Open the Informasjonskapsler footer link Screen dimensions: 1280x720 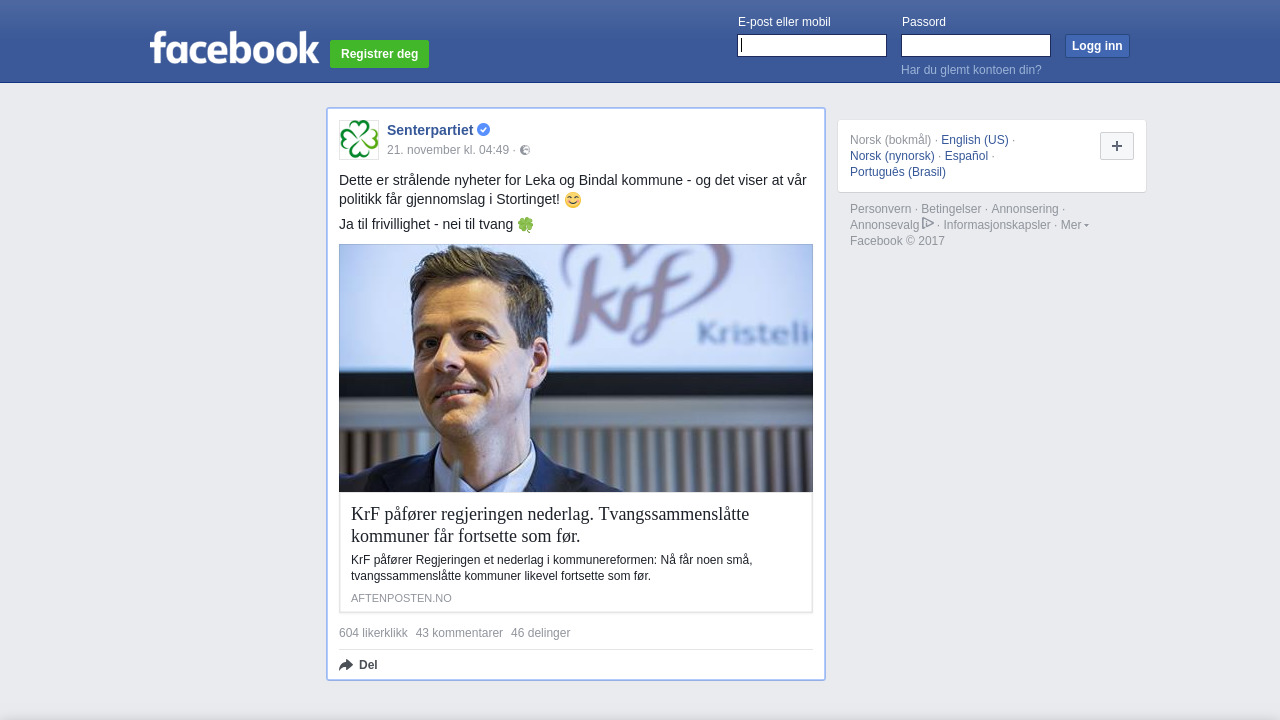pyautogui.click(x=997, y=225)
